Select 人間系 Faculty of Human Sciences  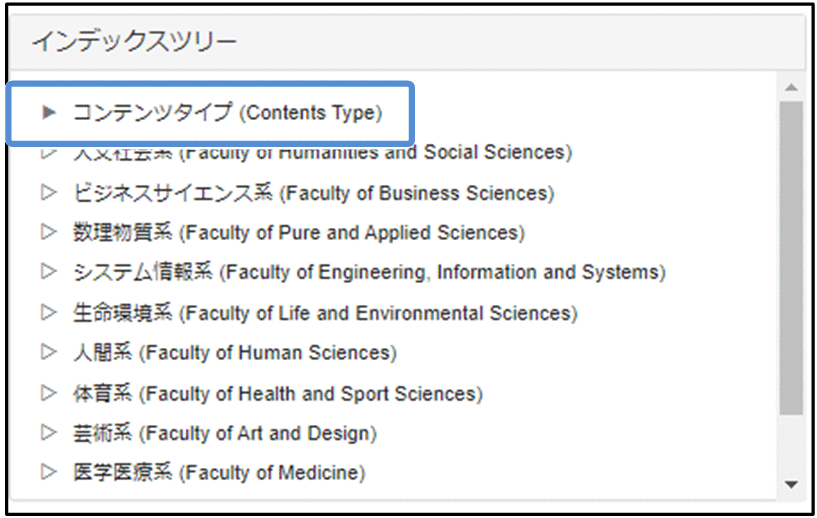click(234, 353)
